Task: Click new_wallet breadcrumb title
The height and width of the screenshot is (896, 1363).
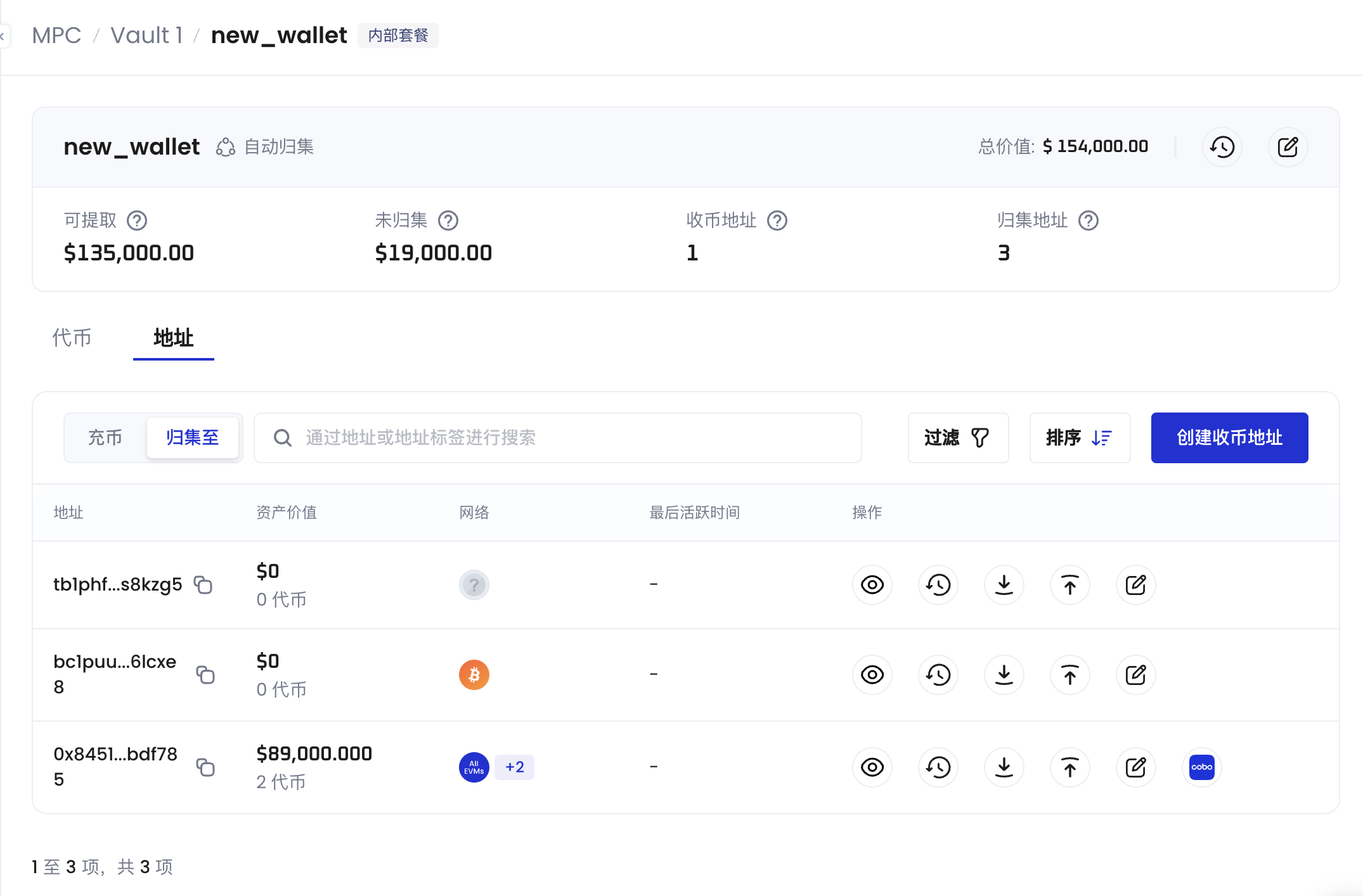Action: (x=279, y=35)
